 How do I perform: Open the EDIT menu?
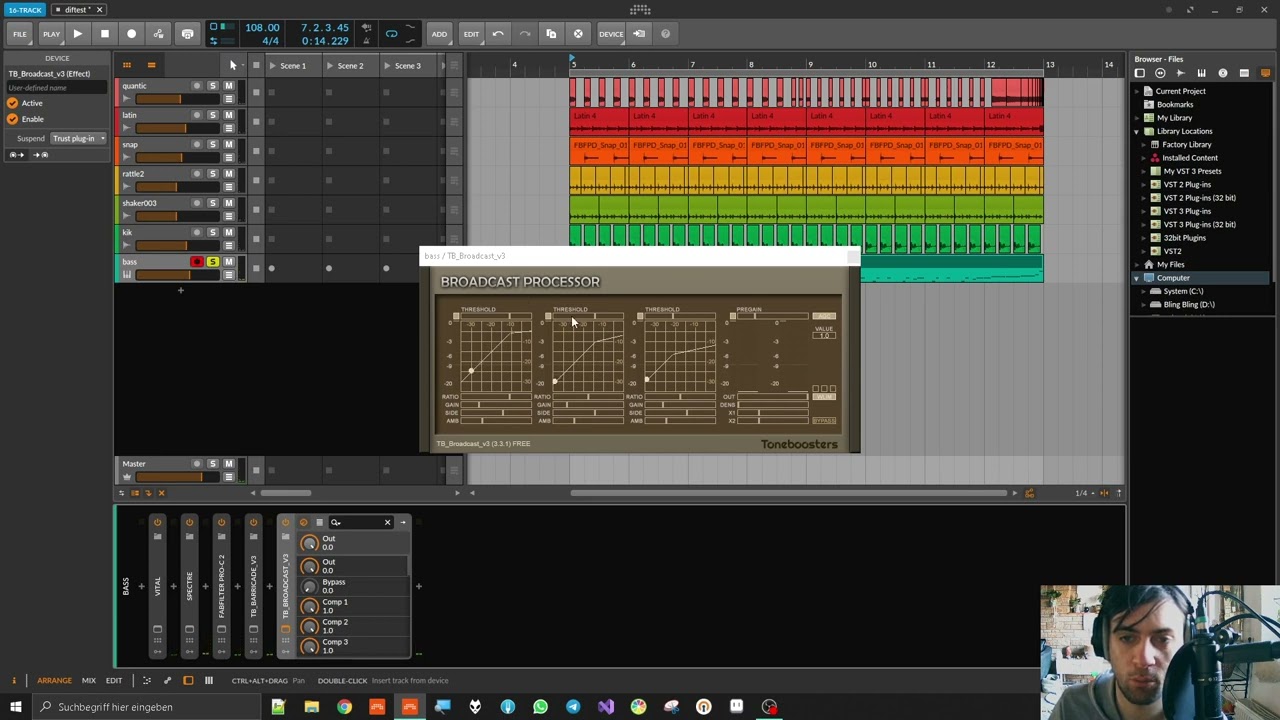coord(471,34)
